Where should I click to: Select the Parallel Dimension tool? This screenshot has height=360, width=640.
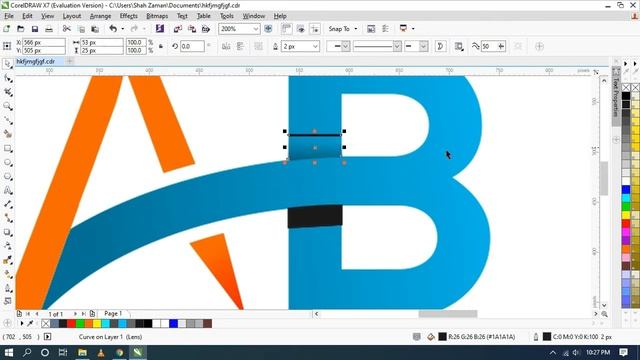7,204
